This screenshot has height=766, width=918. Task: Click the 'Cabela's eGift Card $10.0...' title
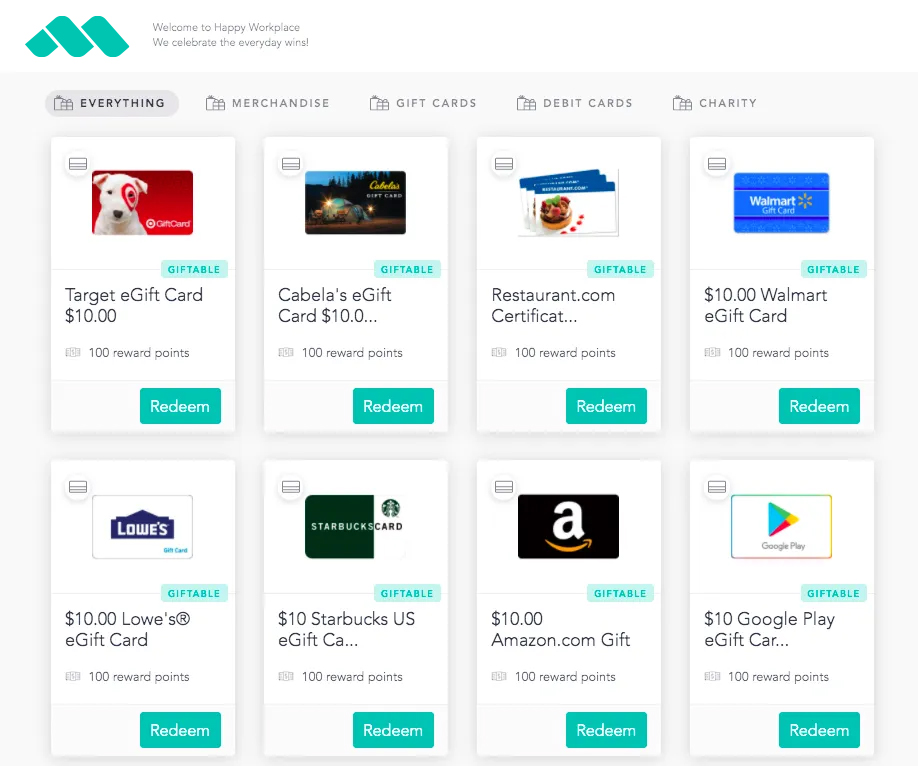(x=335, y=305)
